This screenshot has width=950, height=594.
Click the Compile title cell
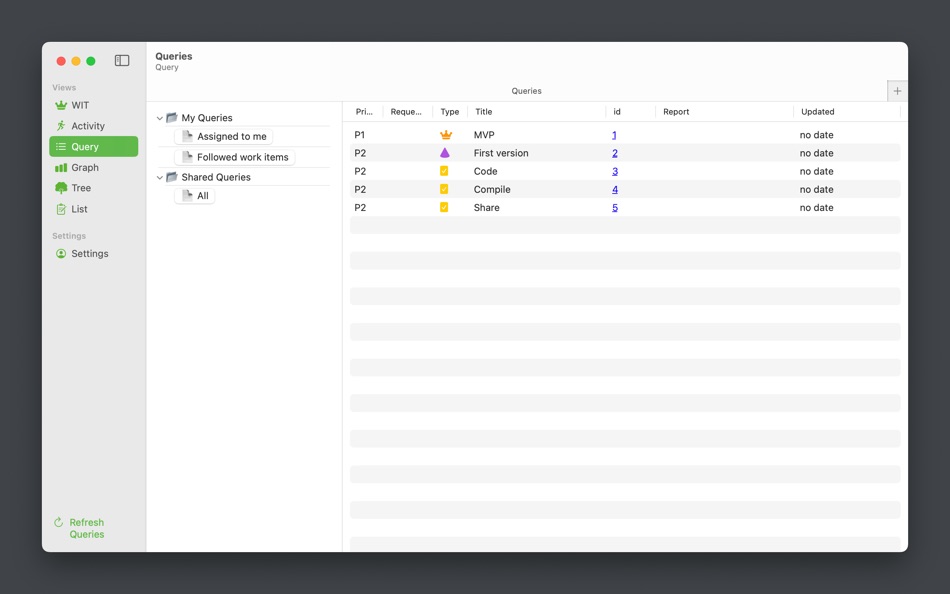pyautogui.click(x=492, y=189)
